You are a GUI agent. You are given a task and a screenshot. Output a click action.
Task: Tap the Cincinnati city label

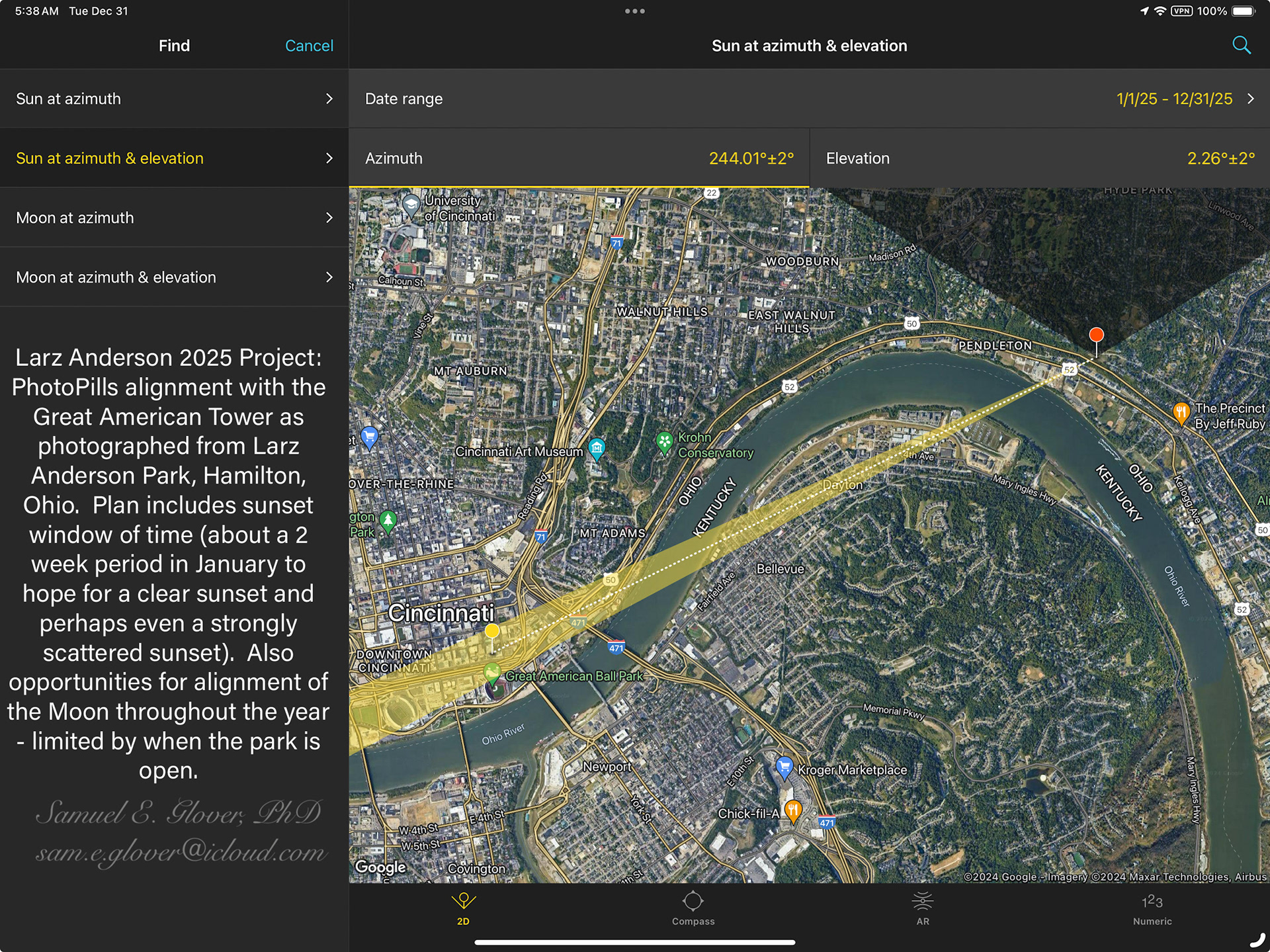(x=441, y=613)
